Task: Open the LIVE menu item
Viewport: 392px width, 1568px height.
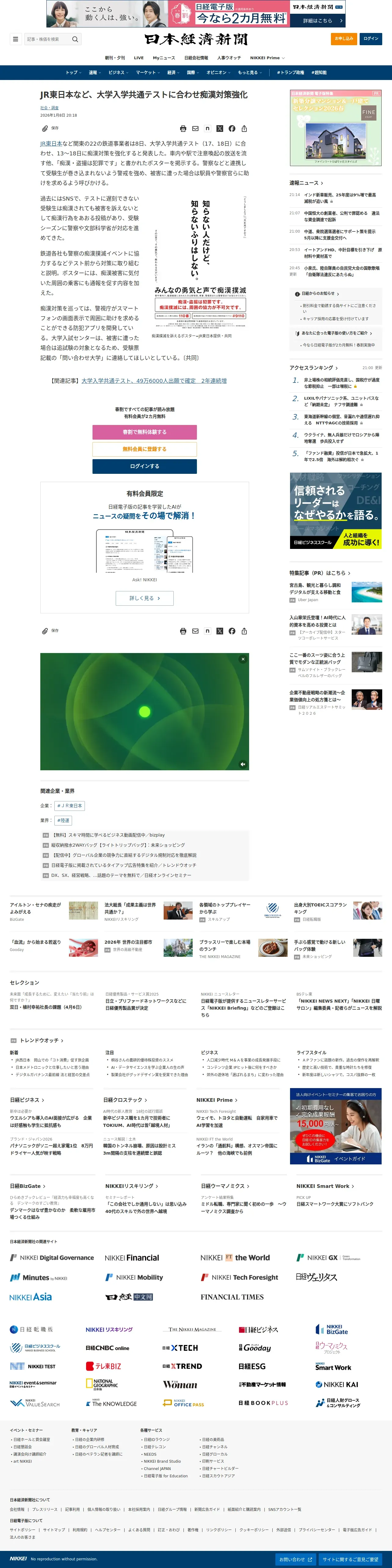Action: 139,58
